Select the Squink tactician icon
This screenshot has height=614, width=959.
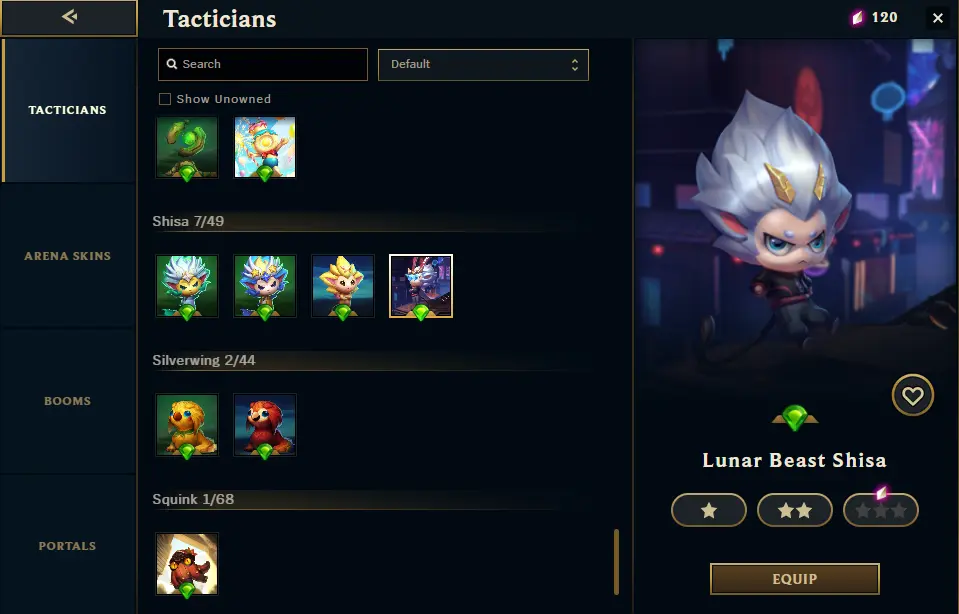point(187,564)
